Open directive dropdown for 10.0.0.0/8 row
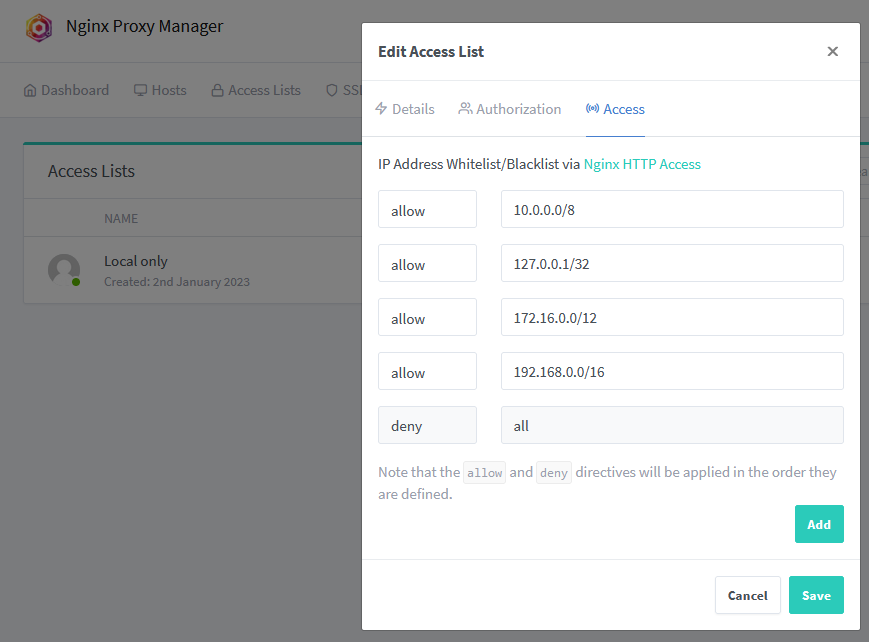 click(427, 210)
